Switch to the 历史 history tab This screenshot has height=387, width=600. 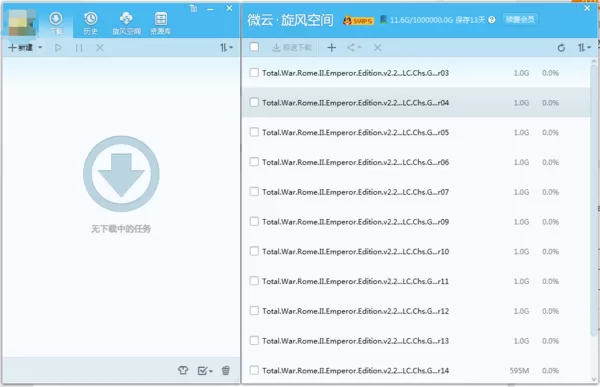point(91,24)
